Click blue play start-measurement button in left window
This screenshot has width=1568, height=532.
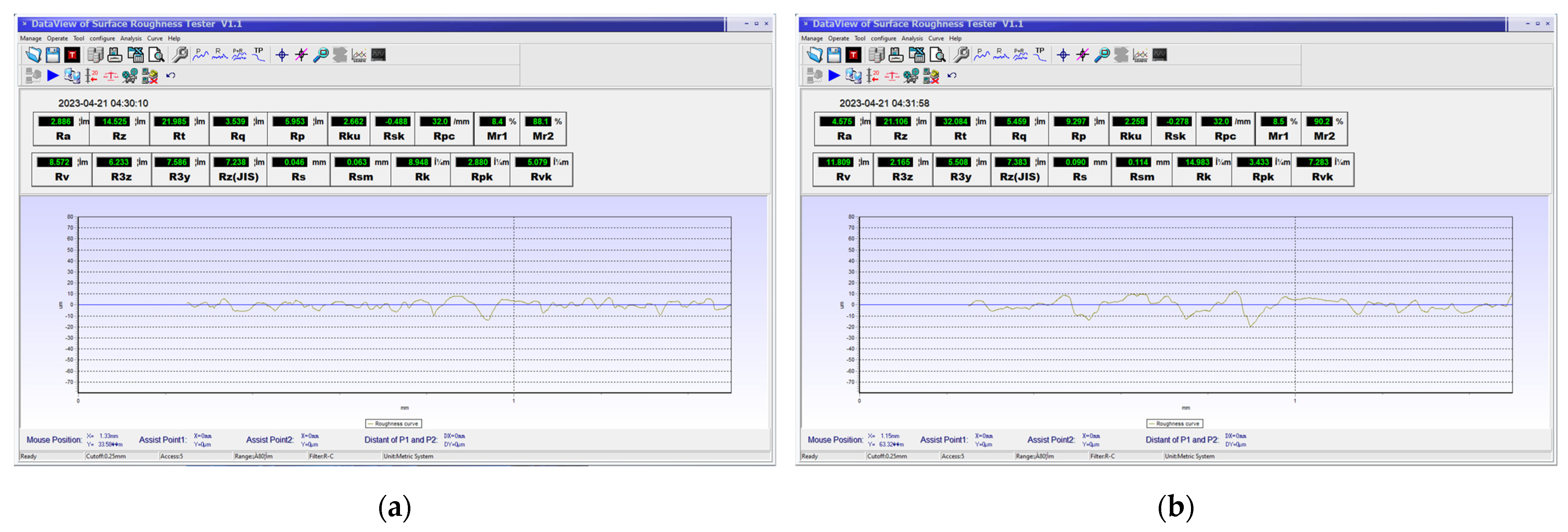pyautogui.click(x=53, y=76)
